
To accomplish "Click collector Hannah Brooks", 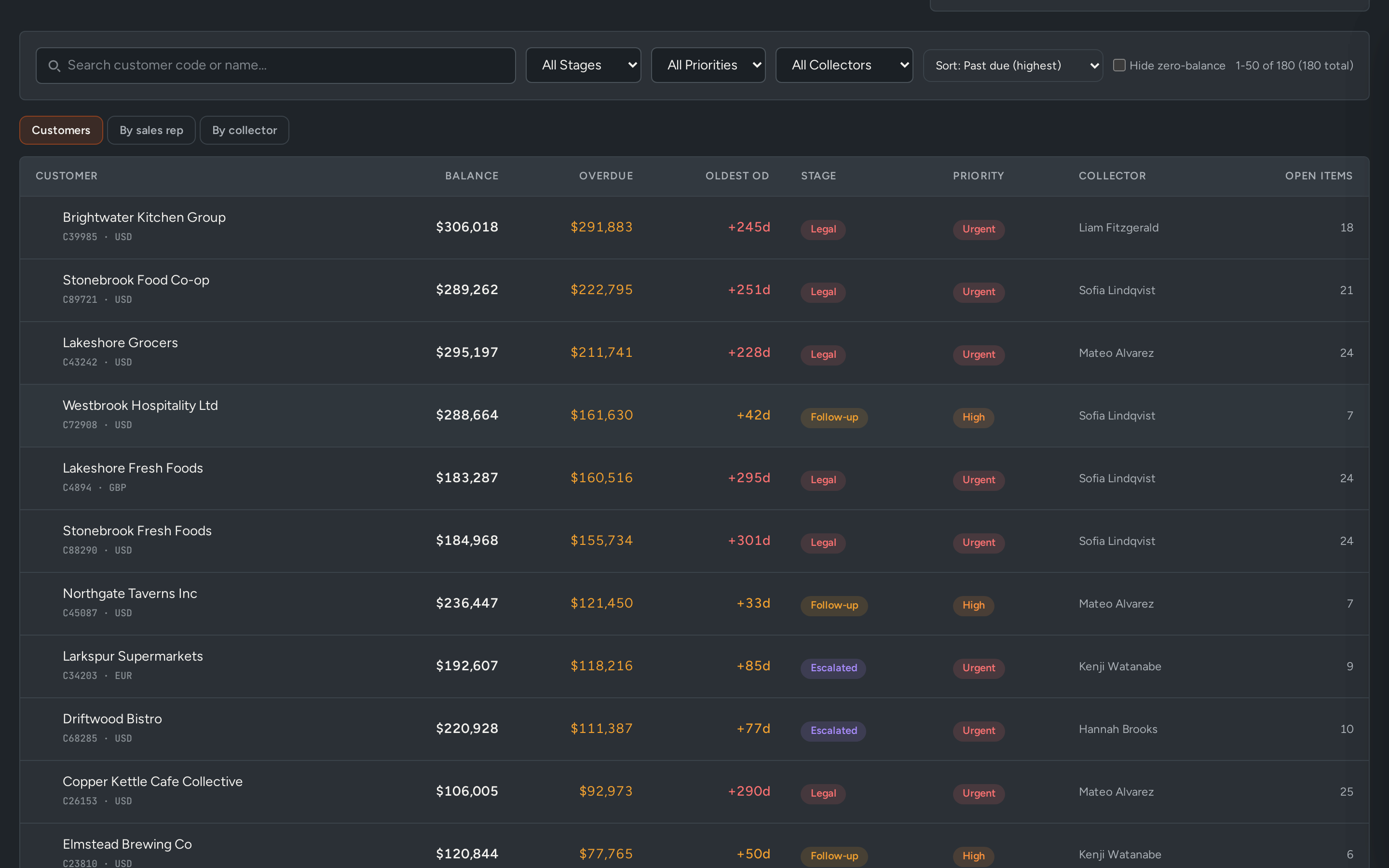I will pos(1118,729).
